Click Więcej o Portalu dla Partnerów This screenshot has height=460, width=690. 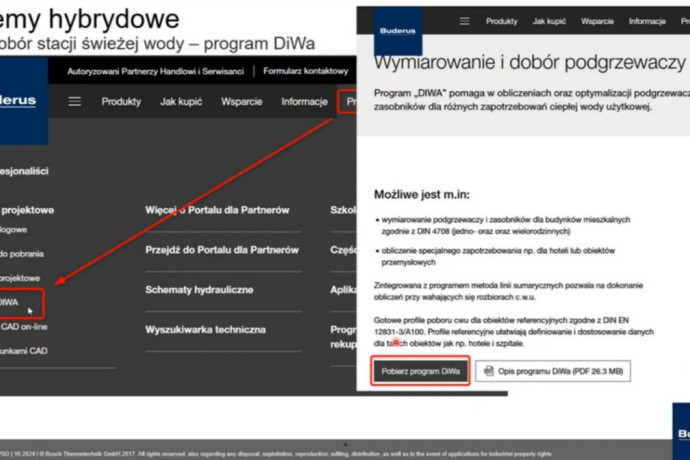217,210
